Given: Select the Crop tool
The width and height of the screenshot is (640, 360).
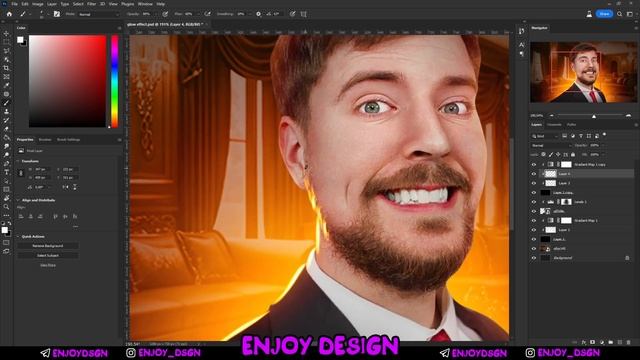Looking at the screenshot, I should click(x=6, y=68).
